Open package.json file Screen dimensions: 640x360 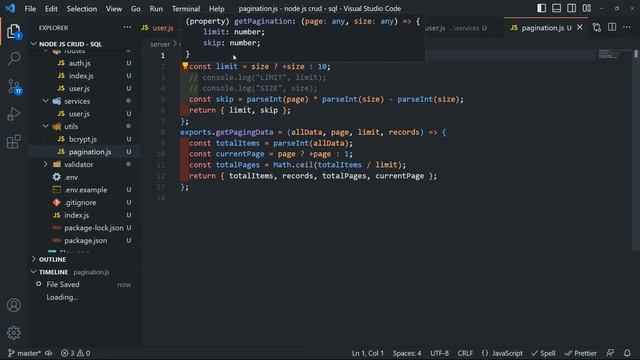[x=86, y=240]
